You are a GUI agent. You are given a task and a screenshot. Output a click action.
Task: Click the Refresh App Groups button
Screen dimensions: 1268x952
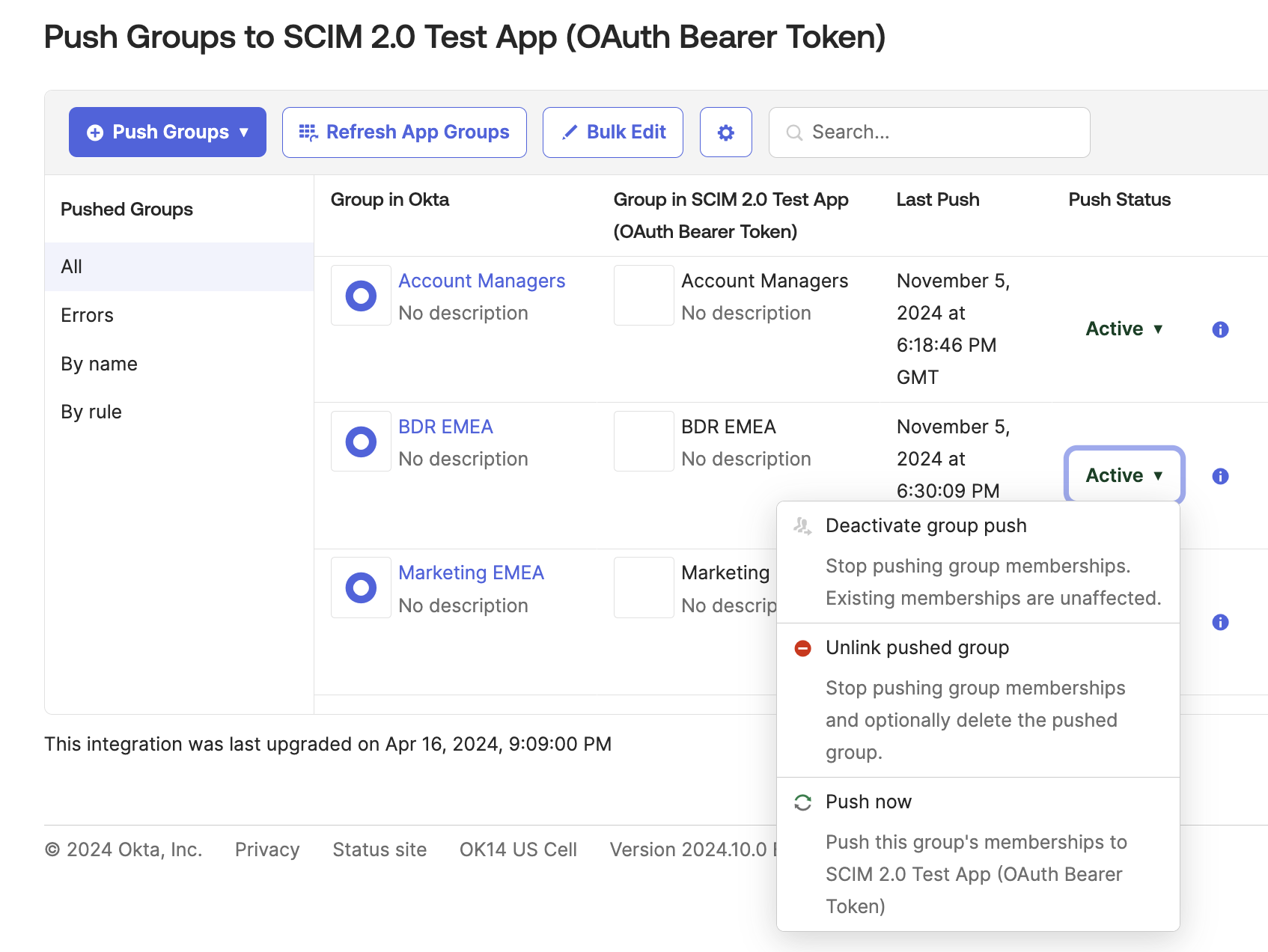404,132
